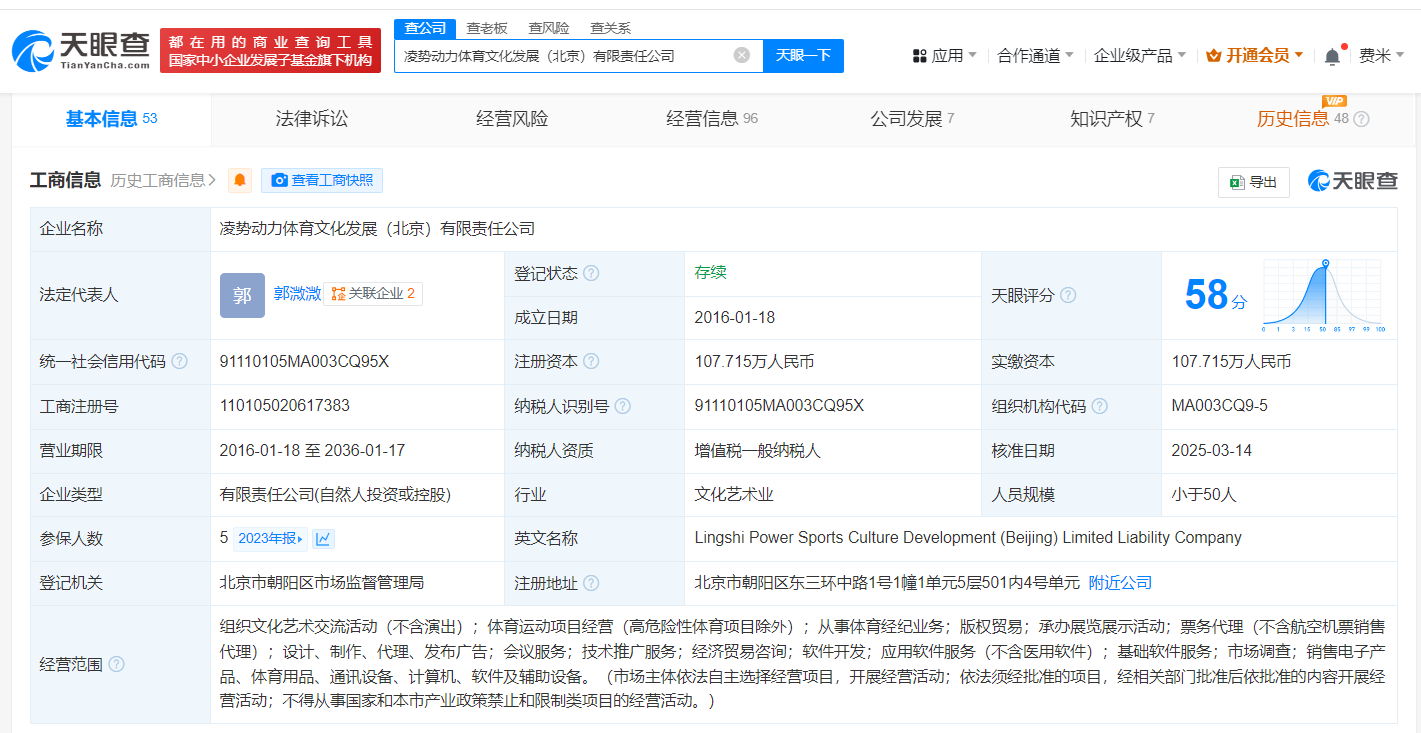Switch to the 法律诉讼 tab
Viewport: 1421px width, 733px height.
click(312, 119)
